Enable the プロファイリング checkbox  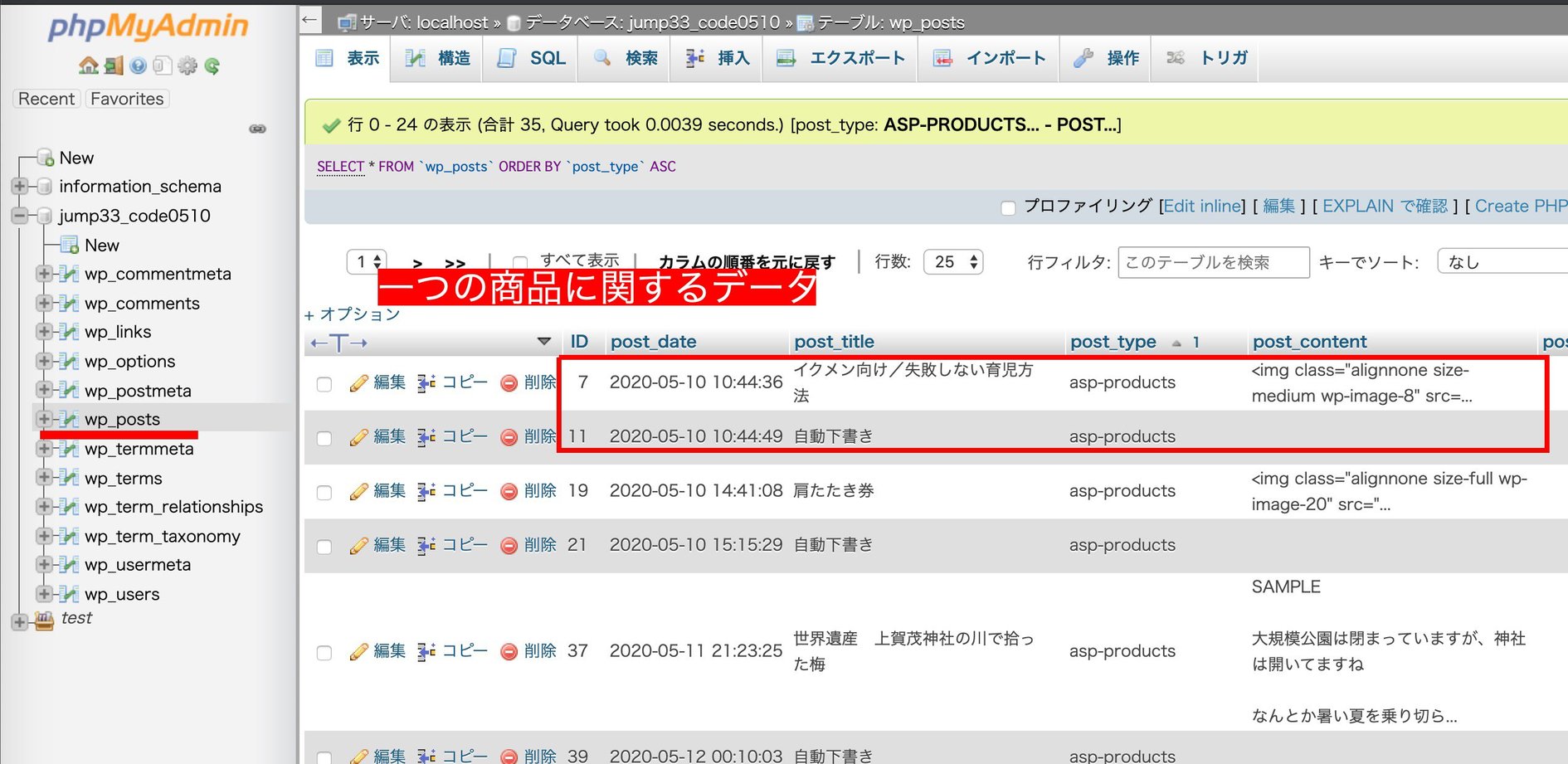[1008, 207]
